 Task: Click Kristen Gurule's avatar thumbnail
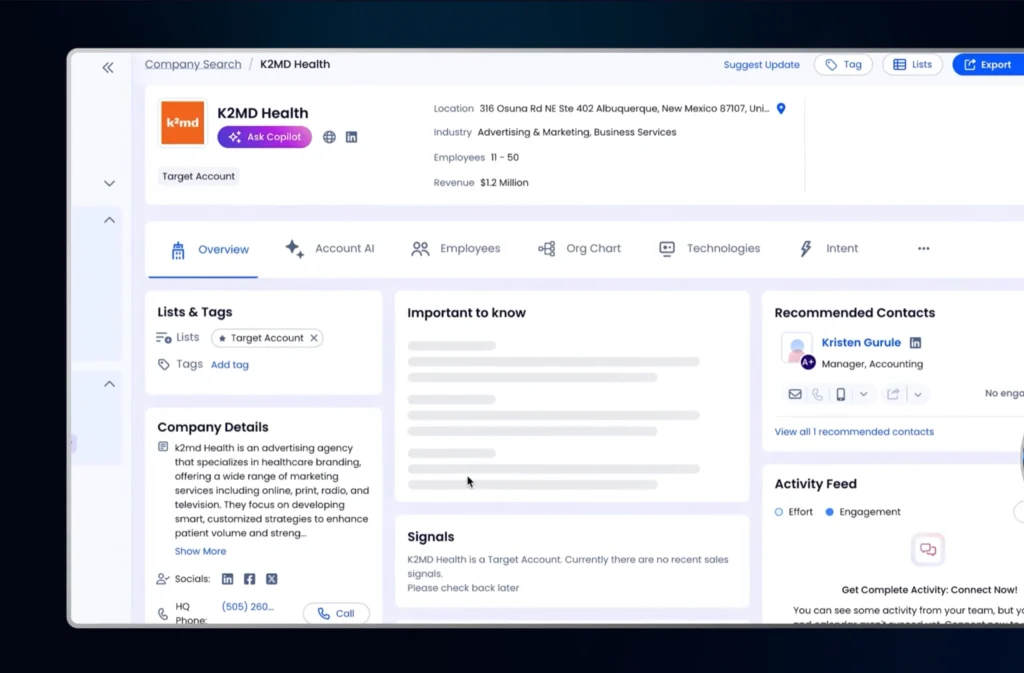[x=797, y=349]
